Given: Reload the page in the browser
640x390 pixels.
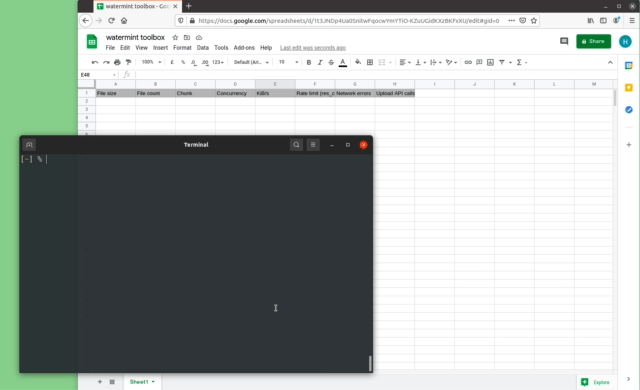Looking at the screenshot, I should (x=111, y=20).
